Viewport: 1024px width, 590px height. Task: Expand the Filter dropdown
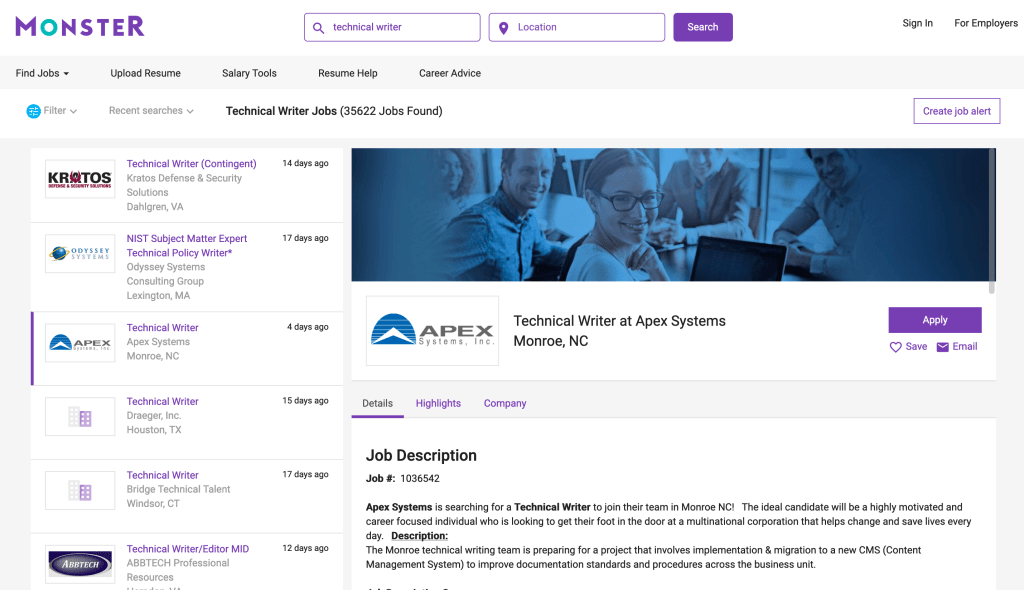pyautogui.click(x=60, y=111)
